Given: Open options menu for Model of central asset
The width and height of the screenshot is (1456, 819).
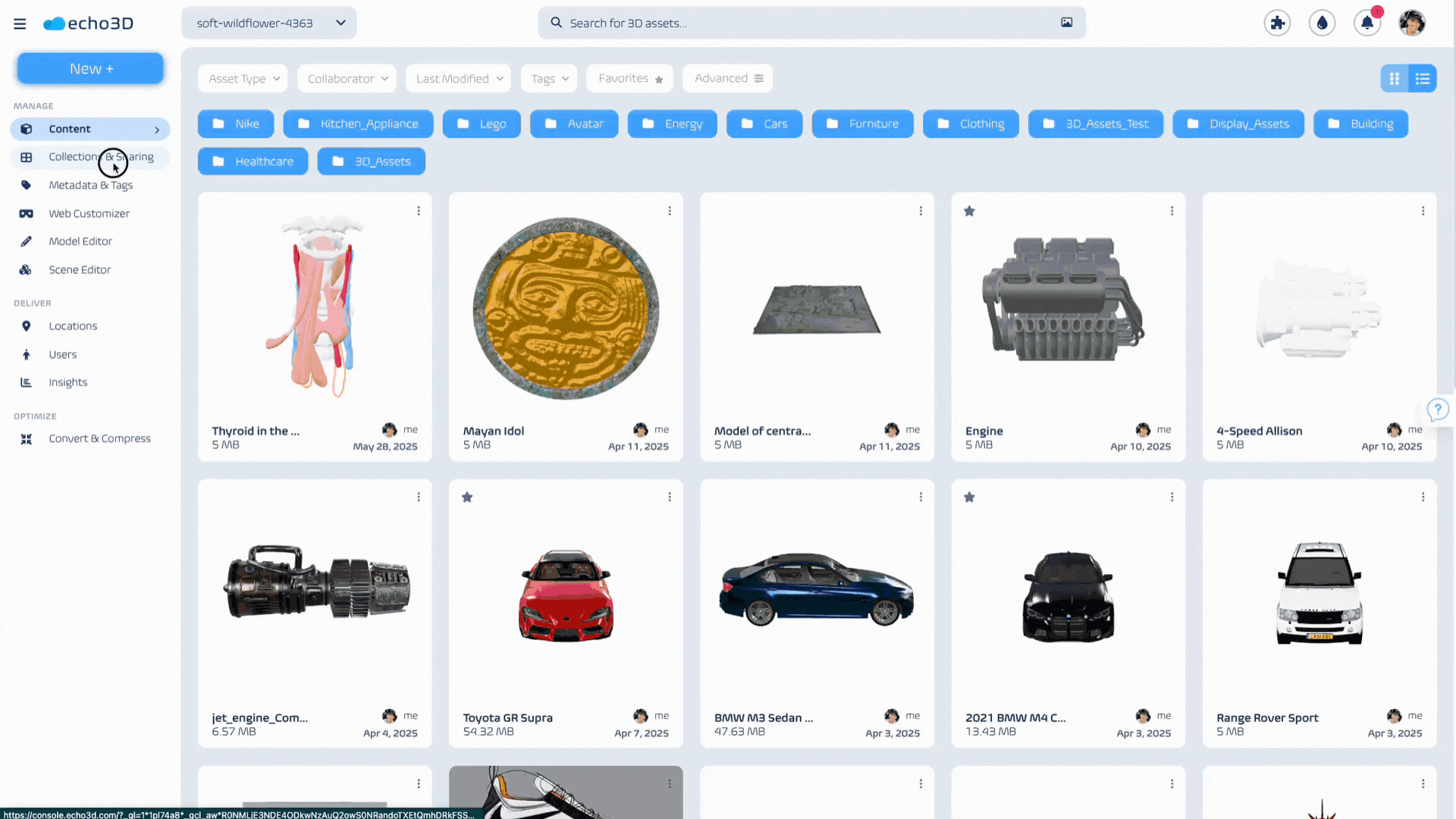Looking at the screenshot, I should tap(921, 211).
